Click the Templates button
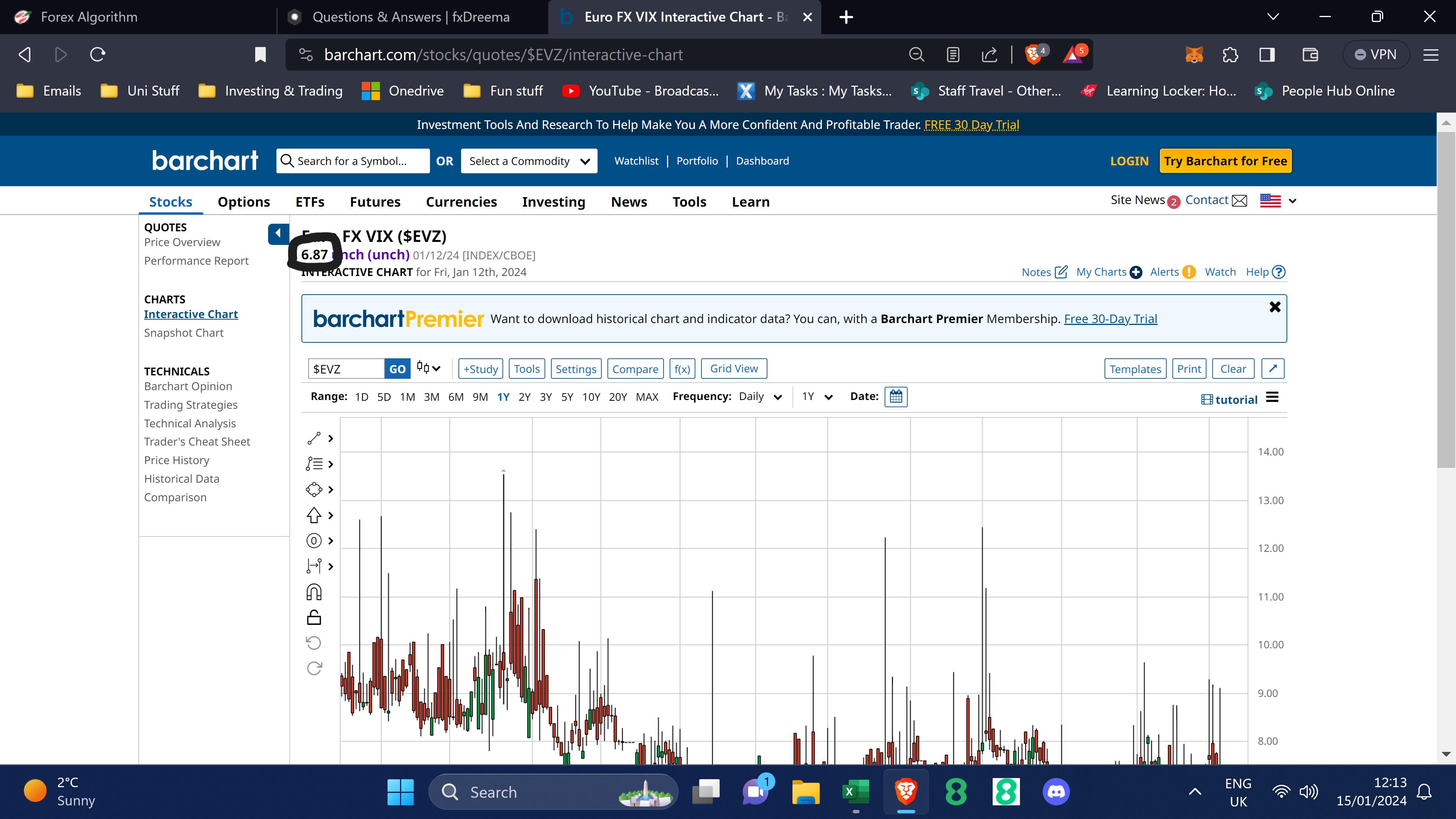Viewport: 1456px width, 819px height. pos(1135,369)
